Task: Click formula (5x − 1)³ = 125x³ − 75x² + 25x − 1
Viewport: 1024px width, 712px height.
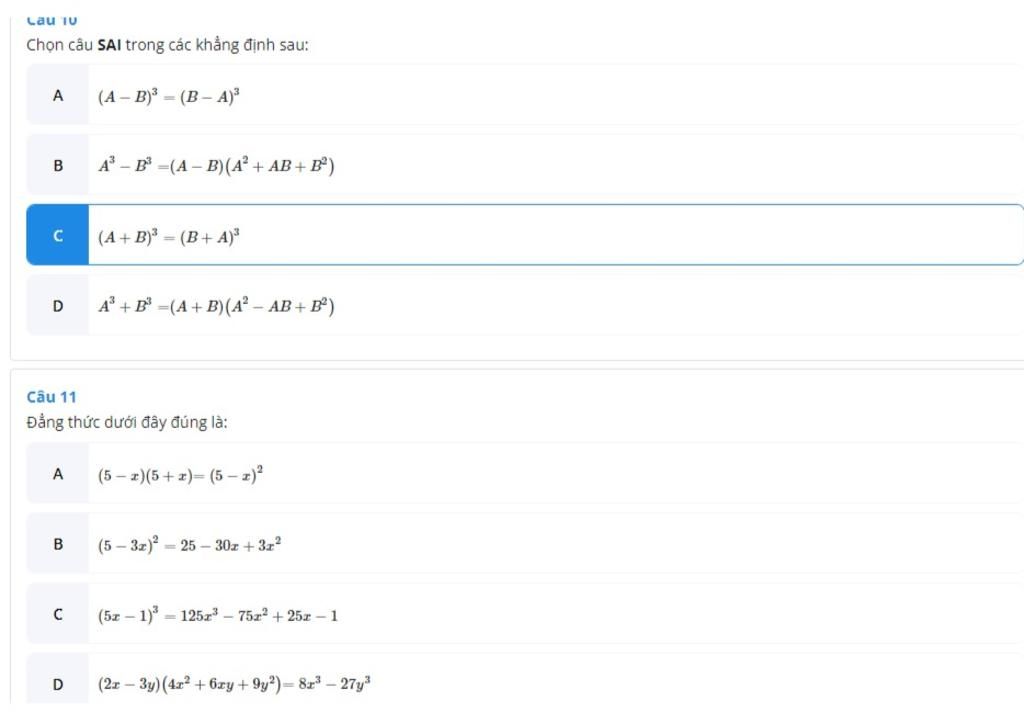Action: tap(217, 615)
